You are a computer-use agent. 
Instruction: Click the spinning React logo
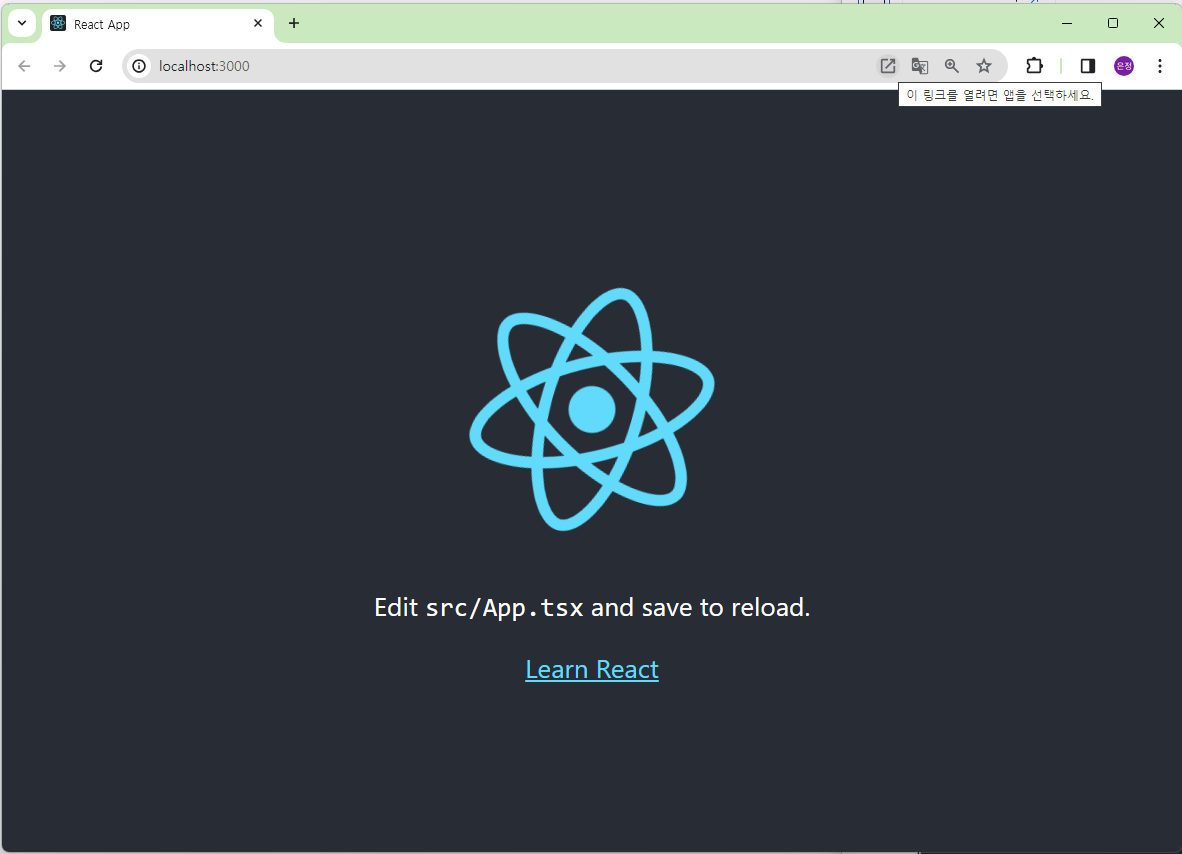(x=592, y=409)
